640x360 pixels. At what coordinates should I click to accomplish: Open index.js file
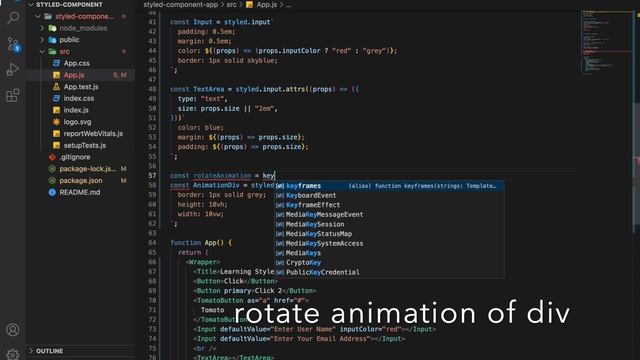(76, 110)
